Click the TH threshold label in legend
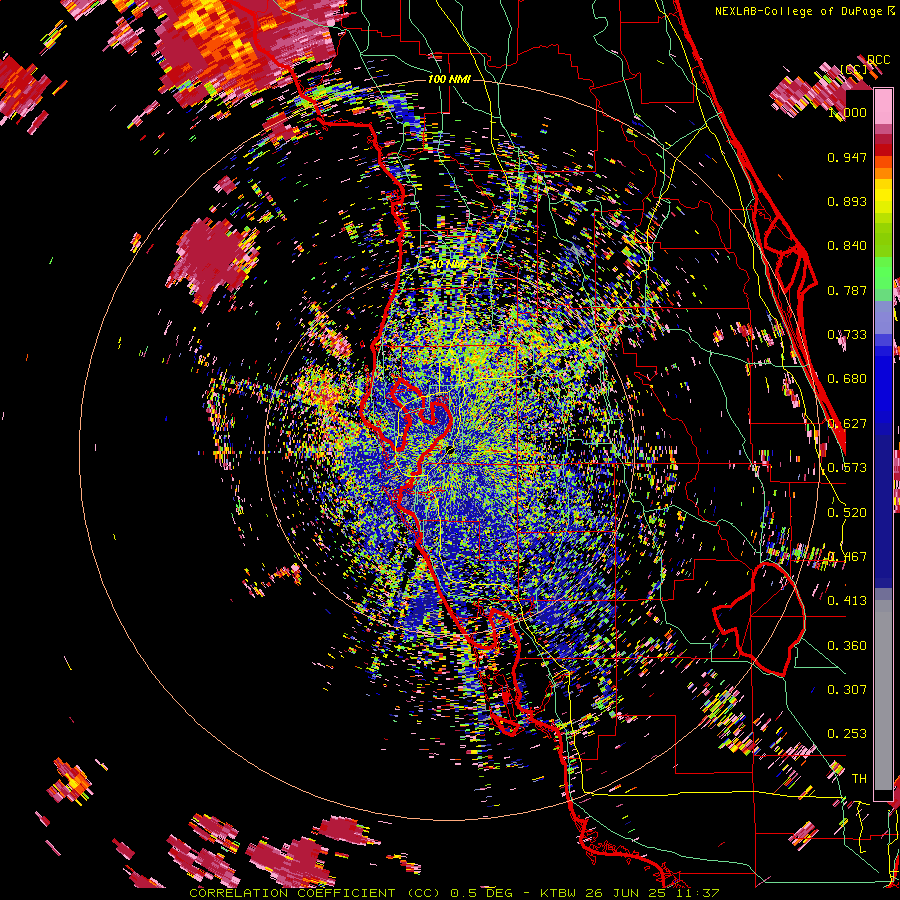 click(x=859, y=779)
